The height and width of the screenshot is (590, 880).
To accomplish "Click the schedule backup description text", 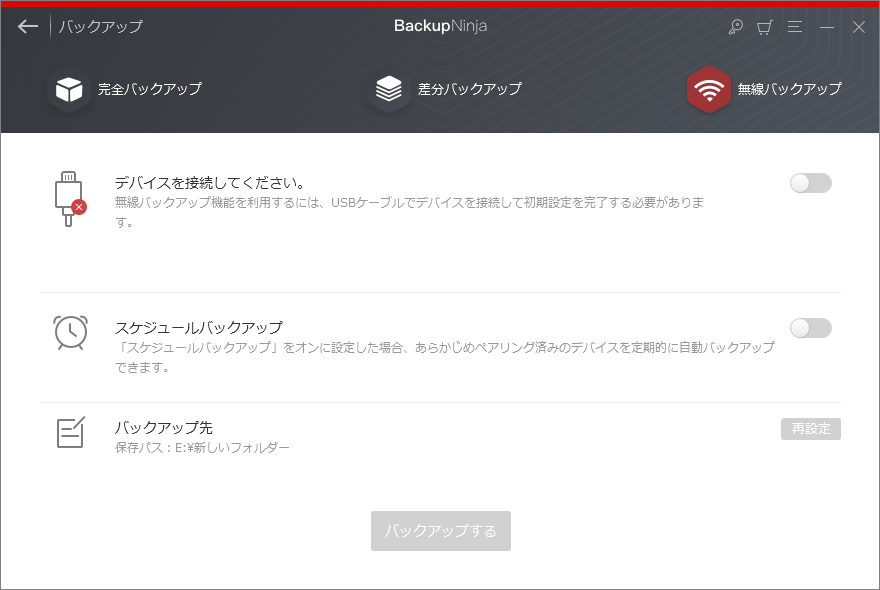I will [x=444, y=357].
